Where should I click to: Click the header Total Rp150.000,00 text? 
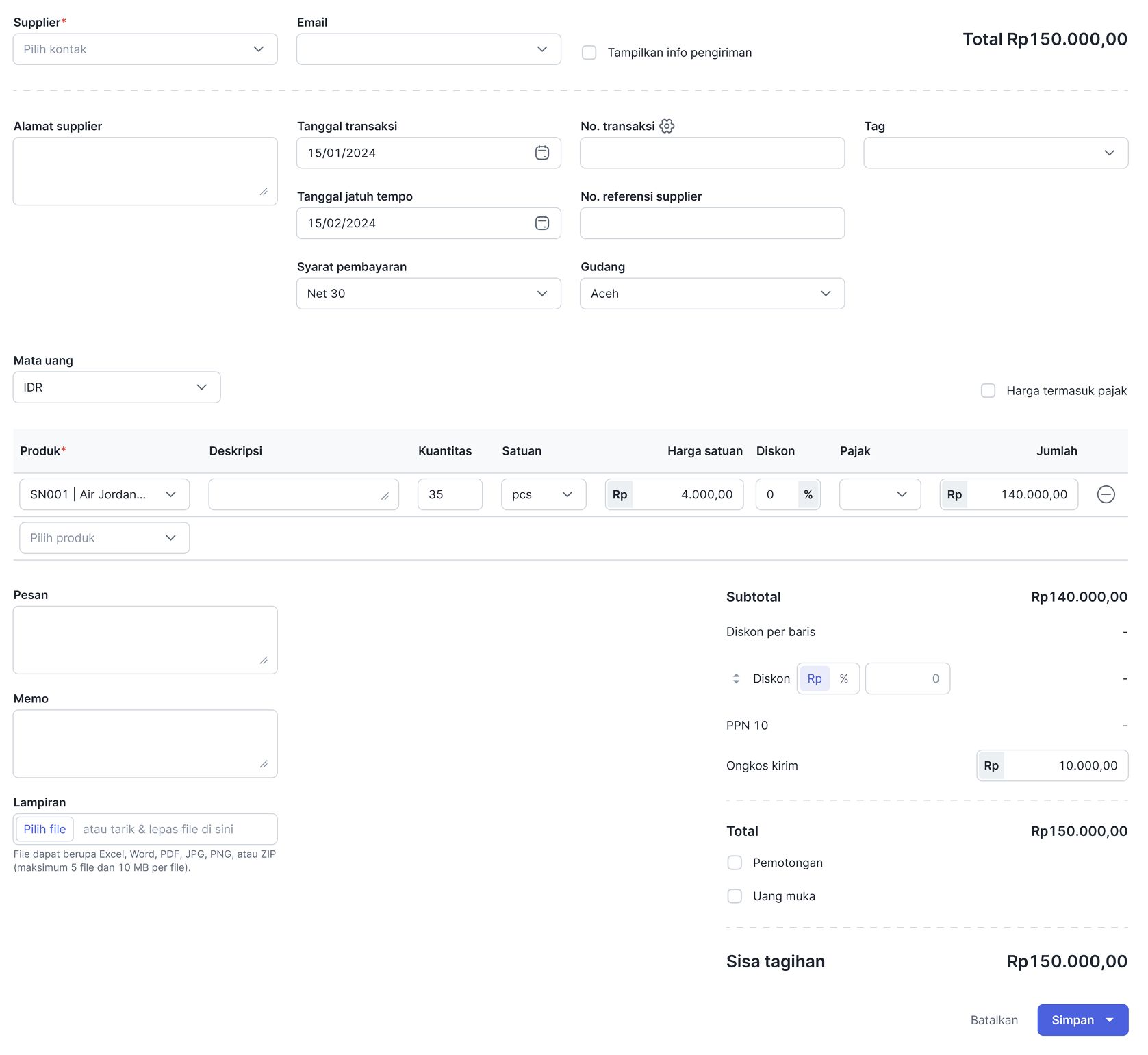[1045, 39]
